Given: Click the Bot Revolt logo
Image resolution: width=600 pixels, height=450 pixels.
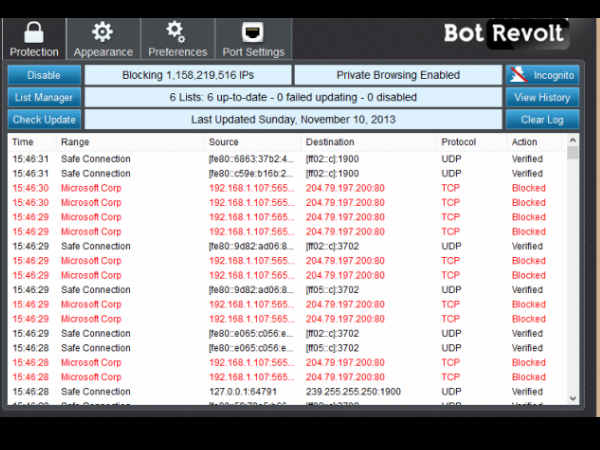Looking at the screenshot, I should click(506, 34).
